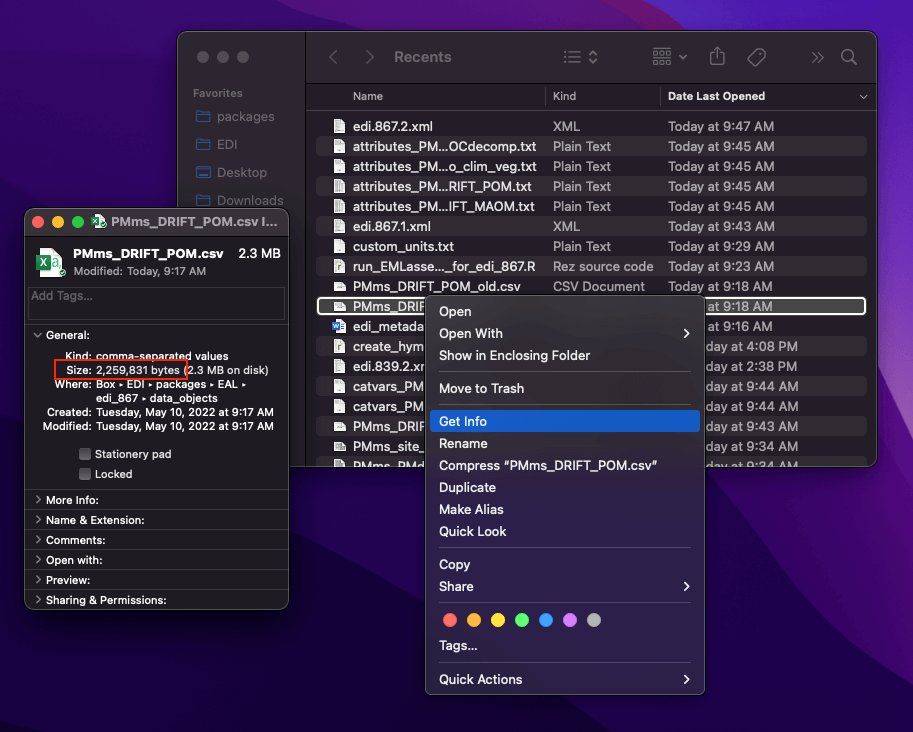Select the attributes_PM...IFT_MAOM.txt row
This screenshot has height=732, width=913.
tap(591, 206)
